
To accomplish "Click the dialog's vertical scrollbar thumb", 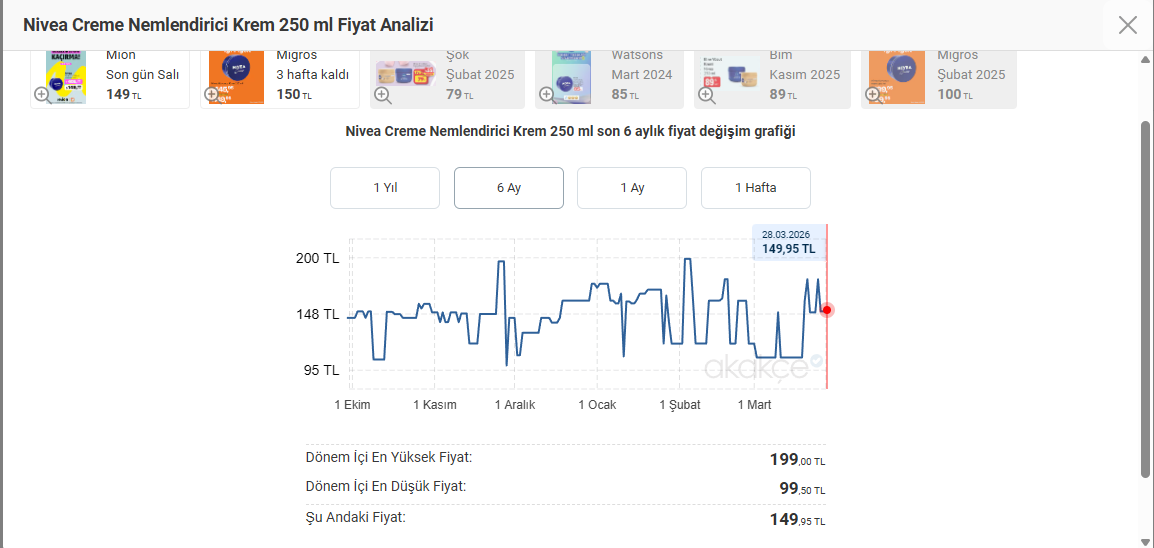I will pos(1145,298).
